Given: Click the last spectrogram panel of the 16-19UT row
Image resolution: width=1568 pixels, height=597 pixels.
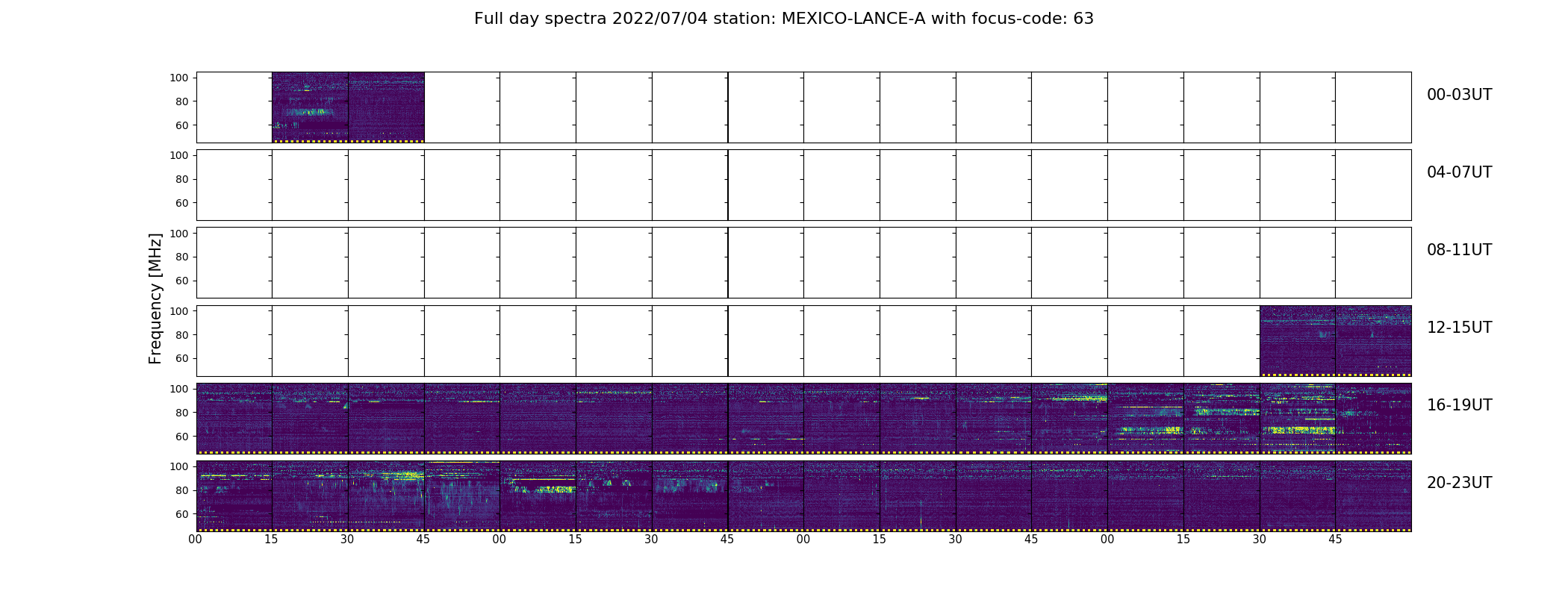Looking at the screenshot, I should (x=1373, y=418).
